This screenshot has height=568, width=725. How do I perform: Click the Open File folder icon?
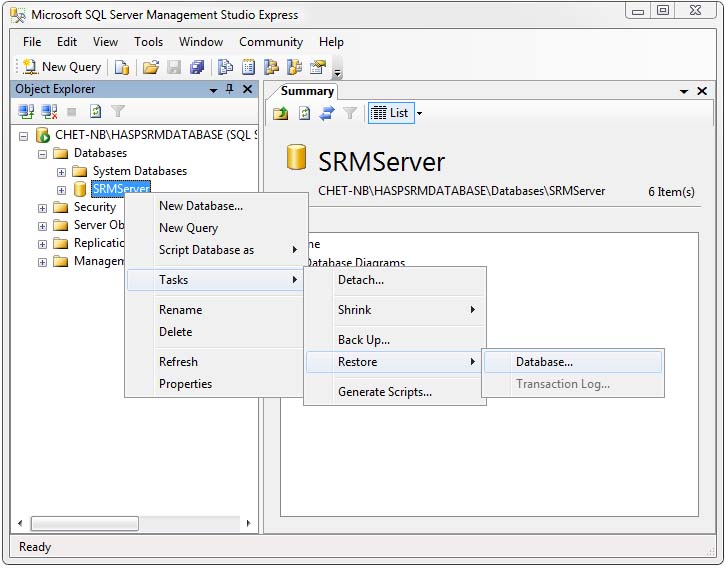tap(151, 68)
